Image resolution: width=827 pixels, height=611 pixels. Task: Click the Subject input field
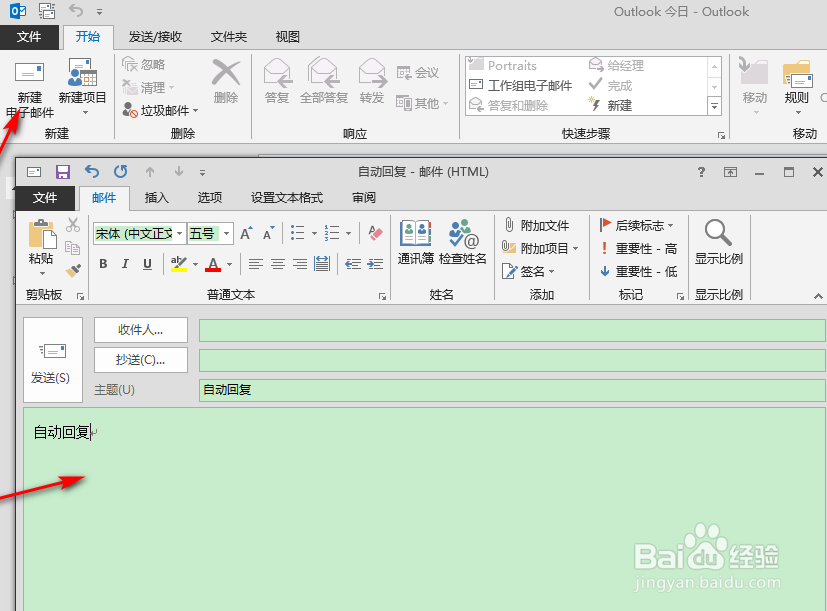512,390
